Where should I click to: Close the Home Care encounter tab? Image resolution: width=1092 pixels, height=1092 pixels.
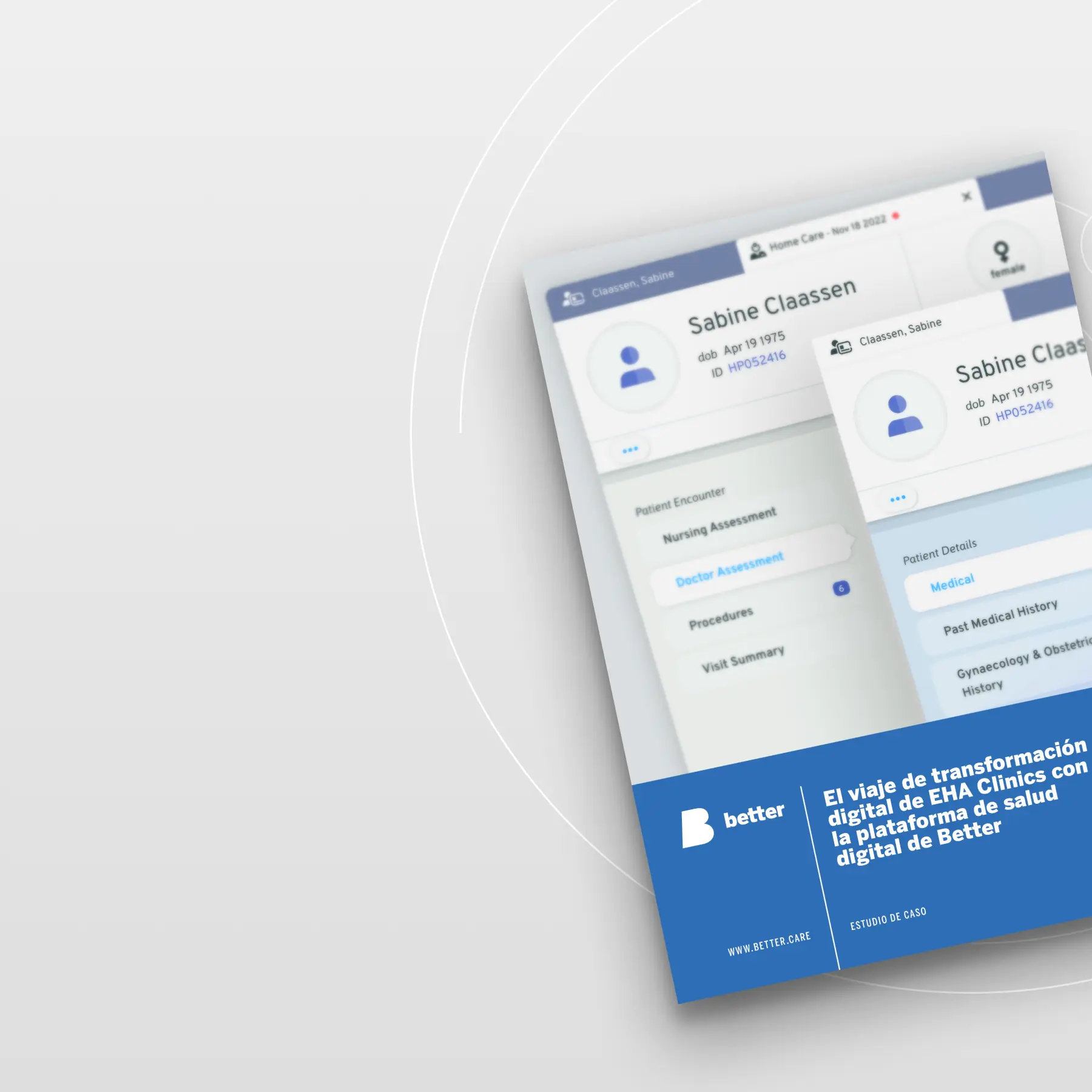[966, 196]
